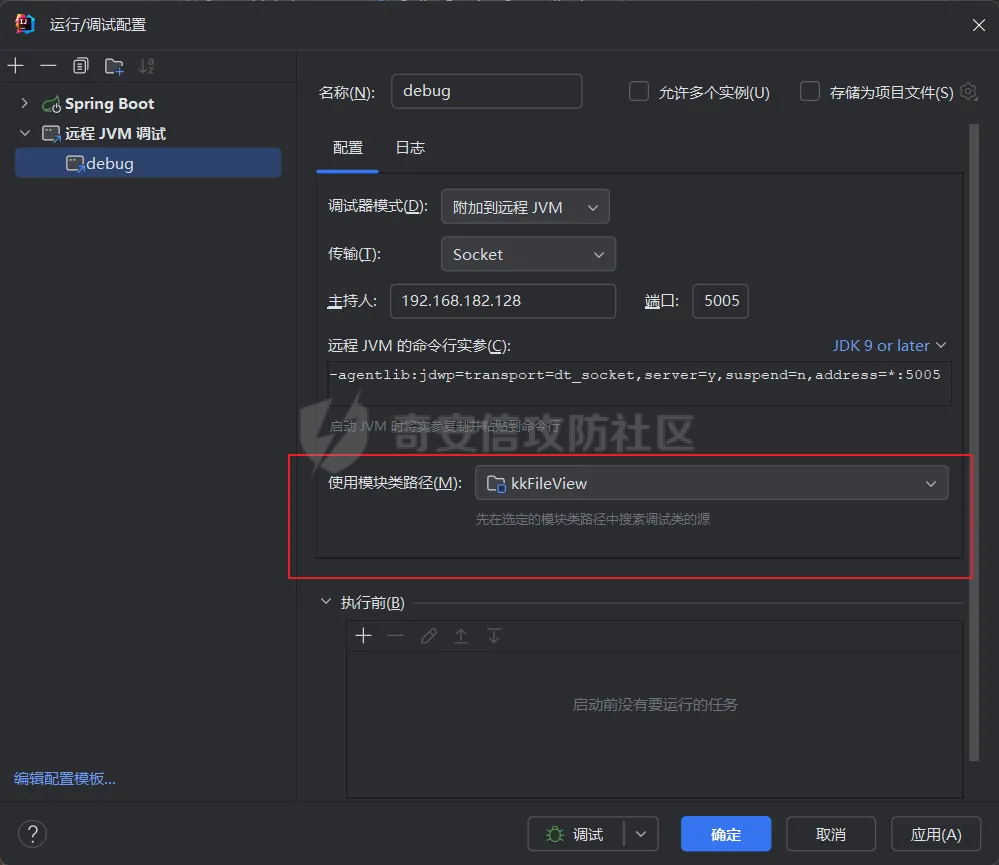
Task: Click the new folder icon in left toolbar
Action: pos(114,66)
